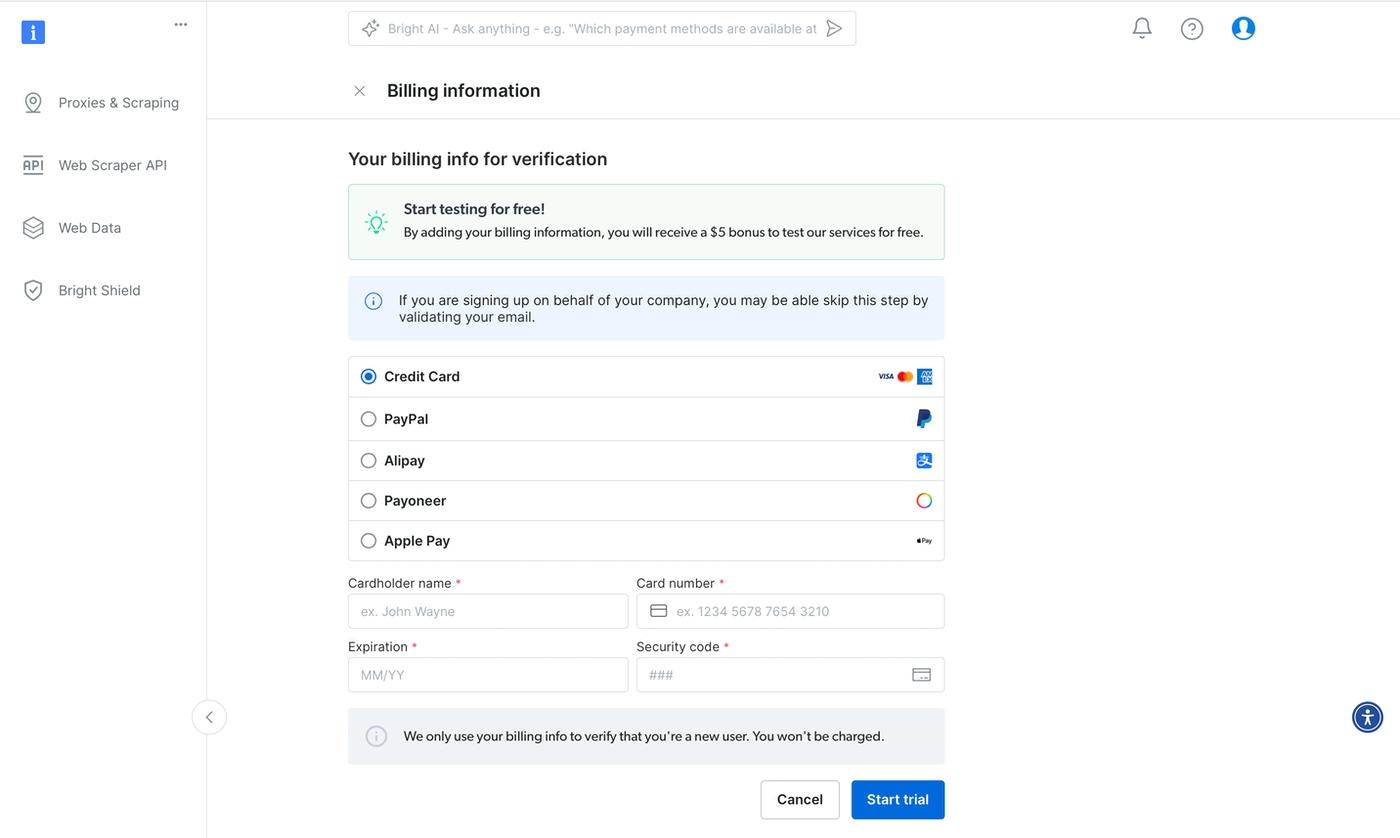Collapse the sidebar with the chevron
1400x838 pixels.
(209, 717)
